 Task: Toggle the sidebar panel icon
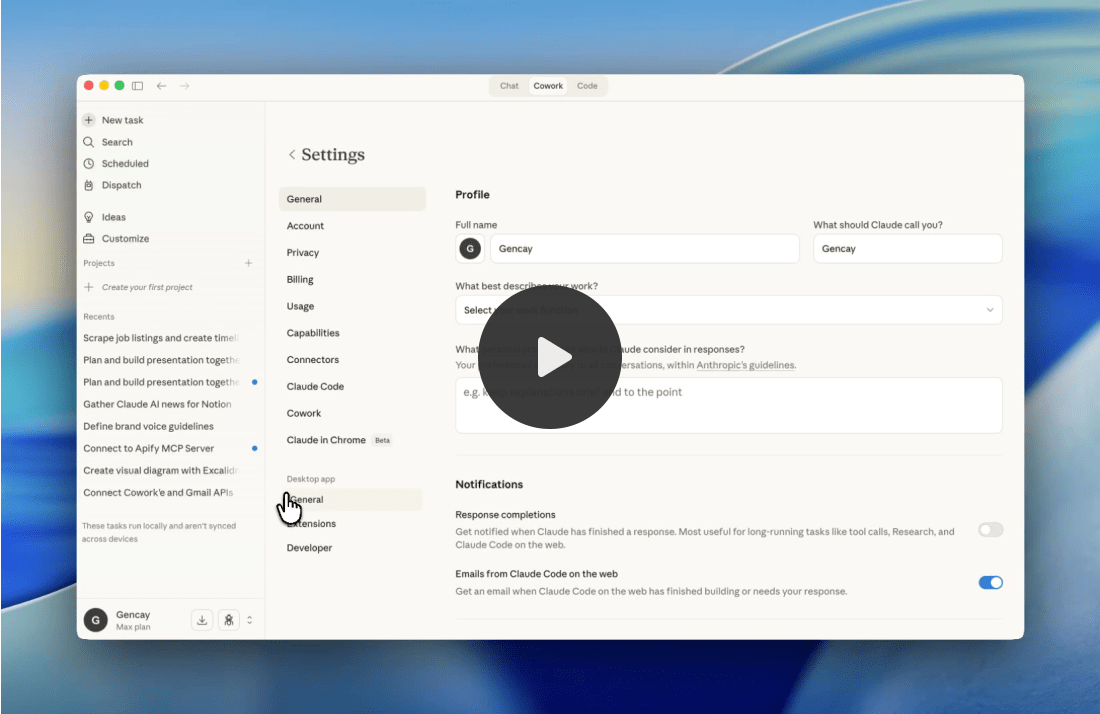pyautogui.click(x=138, y=86)
